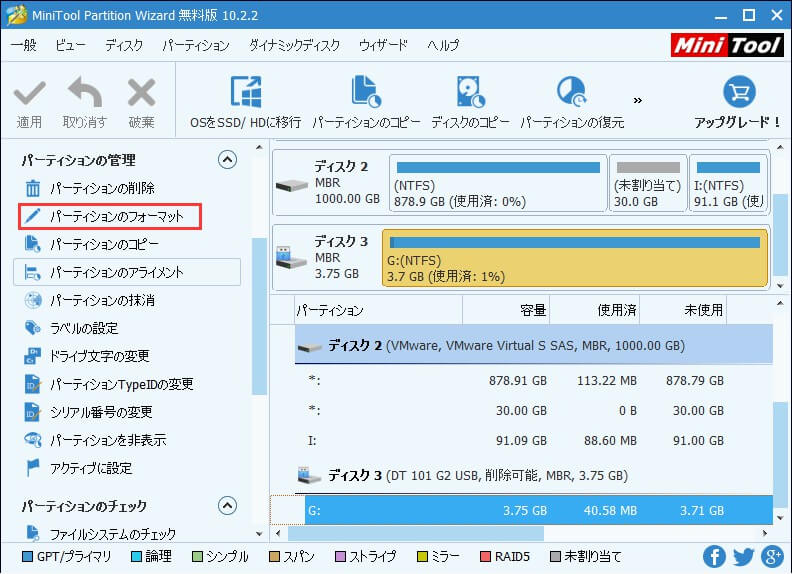
Task: Launch パーティションのコピー toolbar icon
Action: (366, 93)
